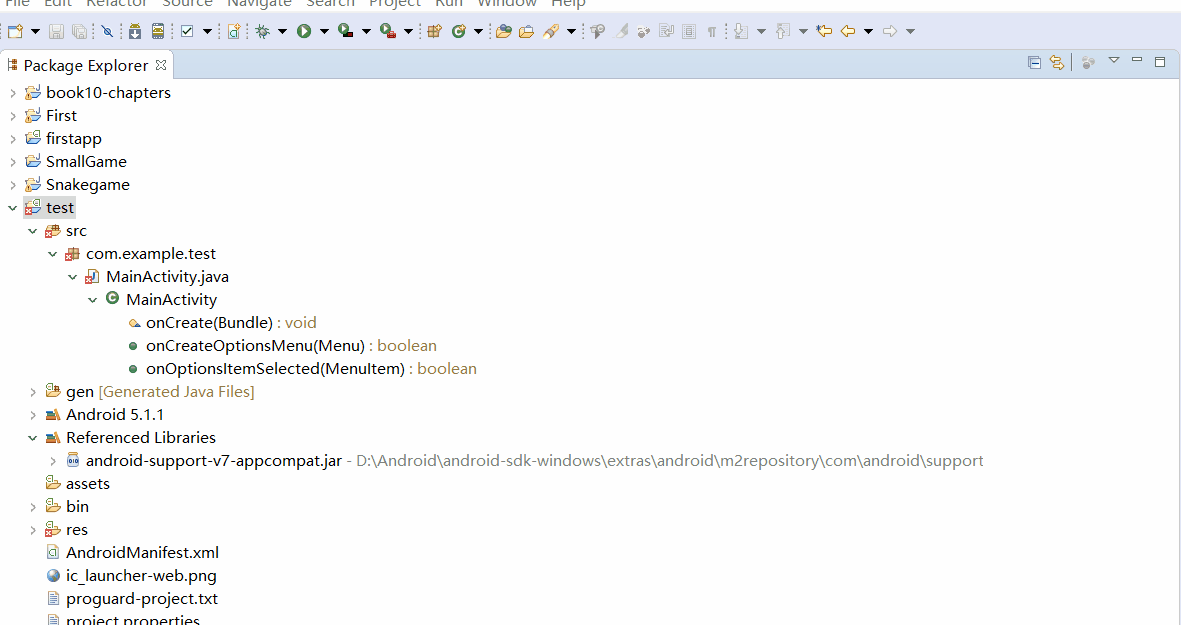
Task: Click the Save toolbar icon
Action: [x=56, y=32]
